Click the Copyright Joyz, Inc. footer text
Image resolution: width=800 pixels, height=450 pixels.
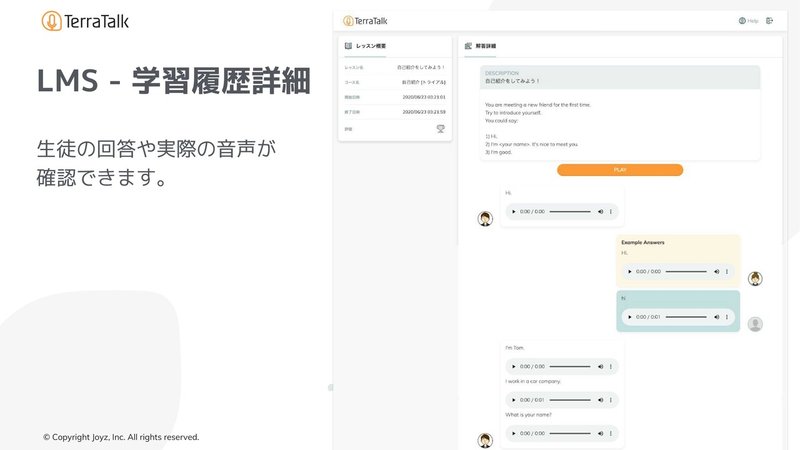[x=121, y=437]
